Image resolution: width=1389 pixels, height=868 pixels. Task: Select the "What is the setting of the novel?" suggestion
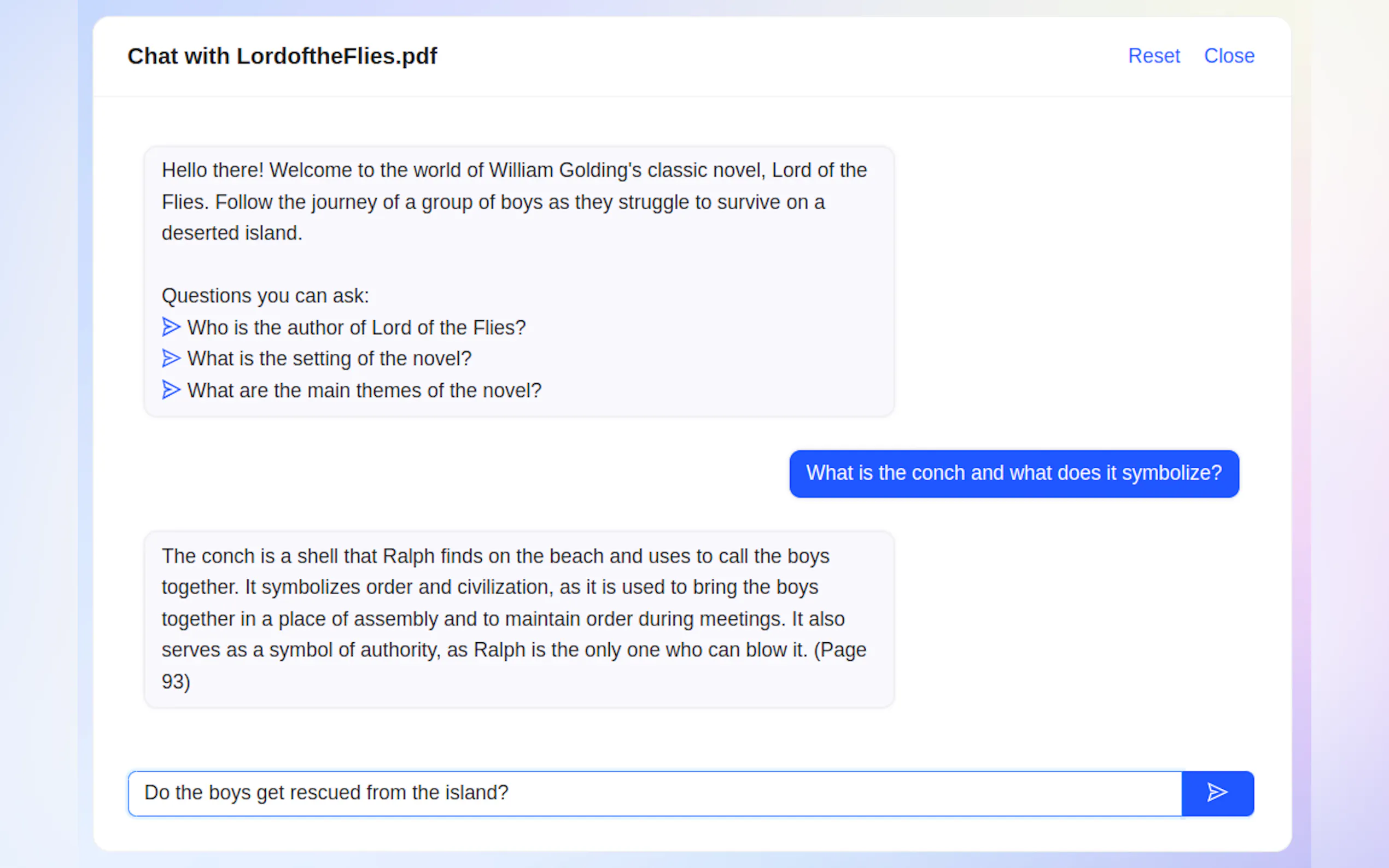329,359
